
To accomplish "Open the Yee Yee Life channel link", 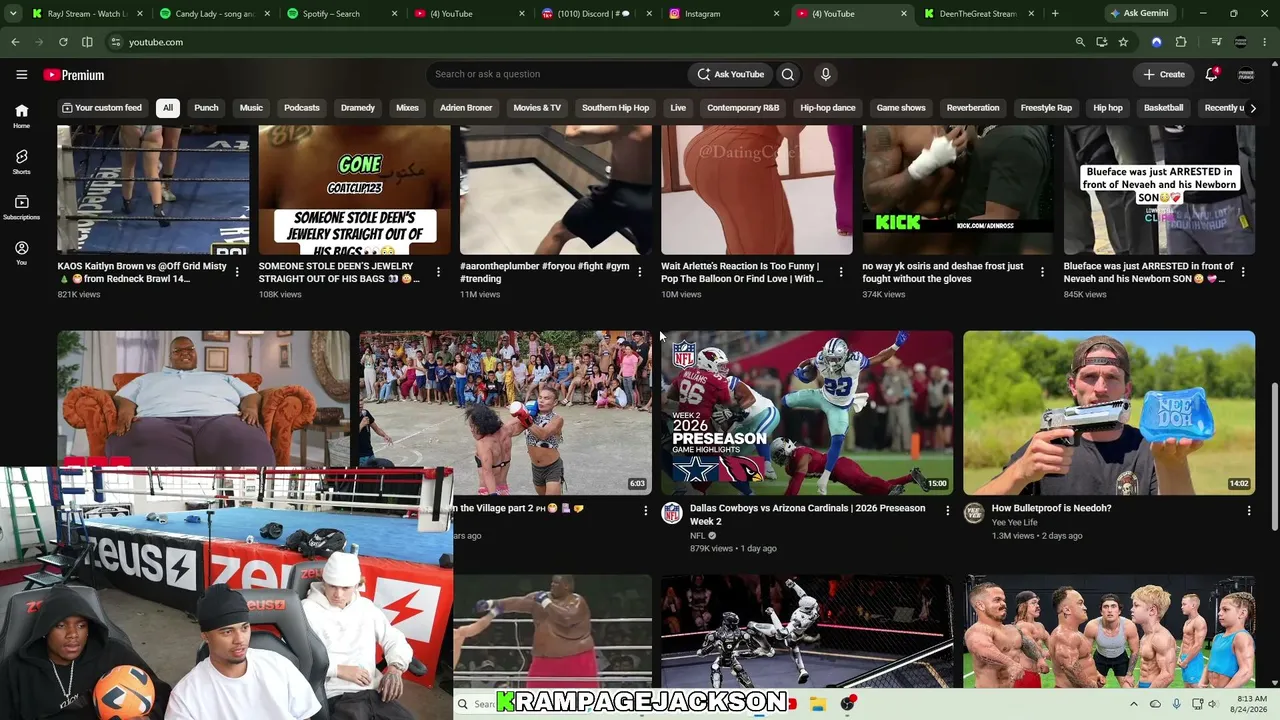I will (1015, 522).
